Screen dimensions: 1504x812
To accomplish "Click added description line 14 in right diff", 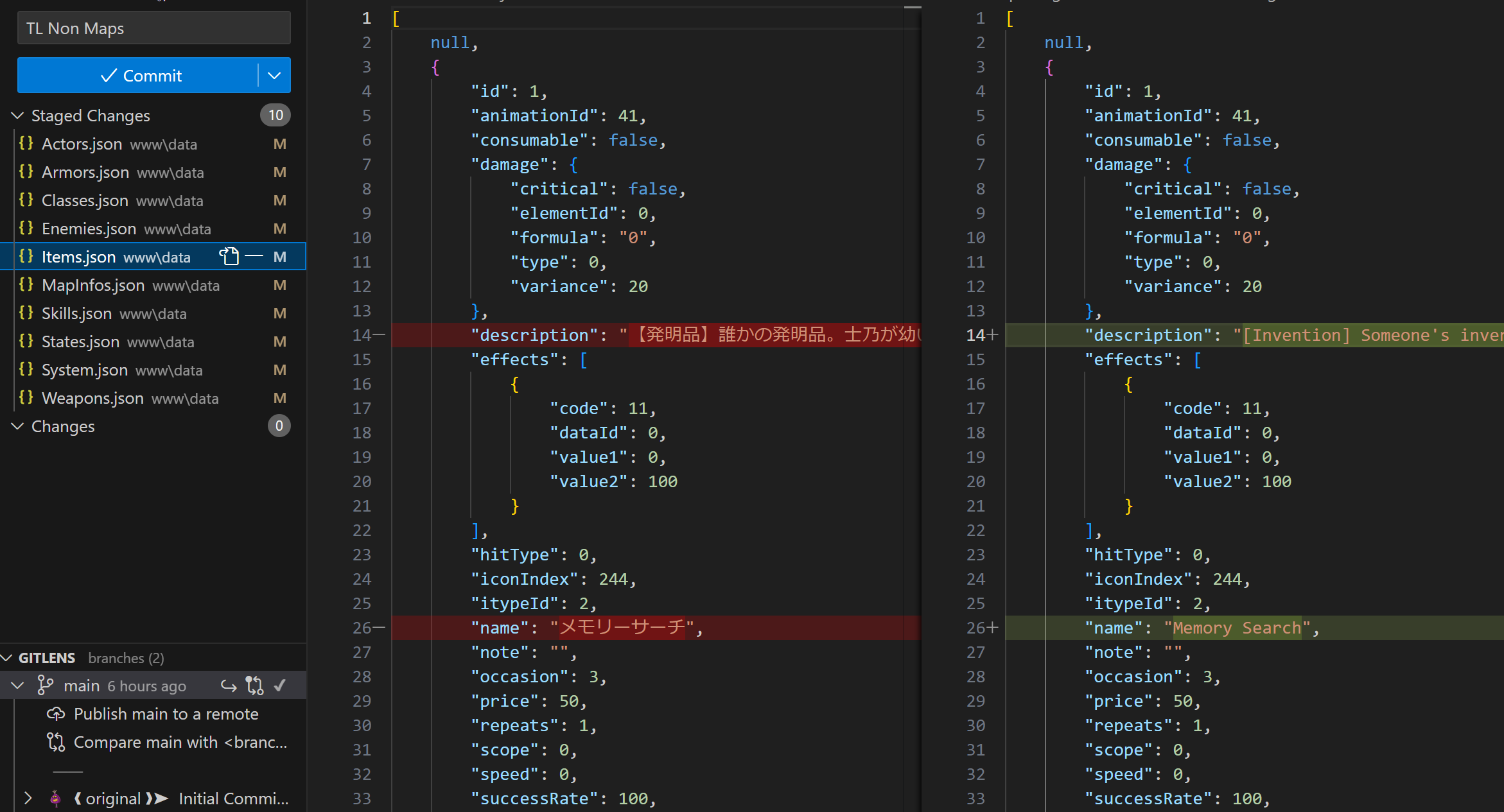I will 1254,335.
